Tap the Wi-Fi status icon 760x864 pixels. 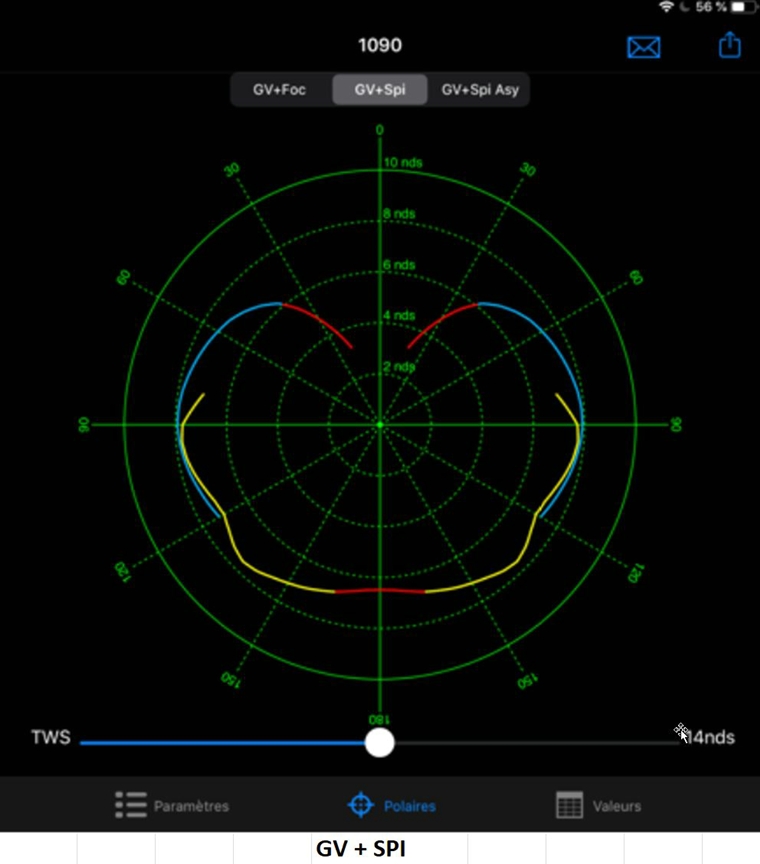point(666,7)
